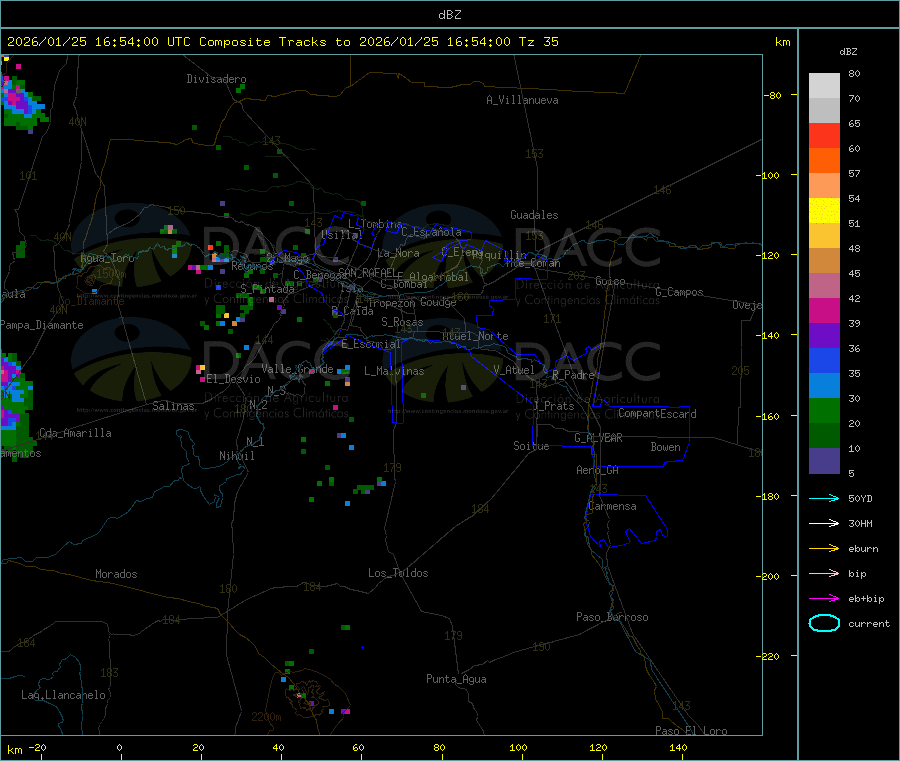Click the 'km' unit label at top right
900x761 pixels.
pos(782,42)
